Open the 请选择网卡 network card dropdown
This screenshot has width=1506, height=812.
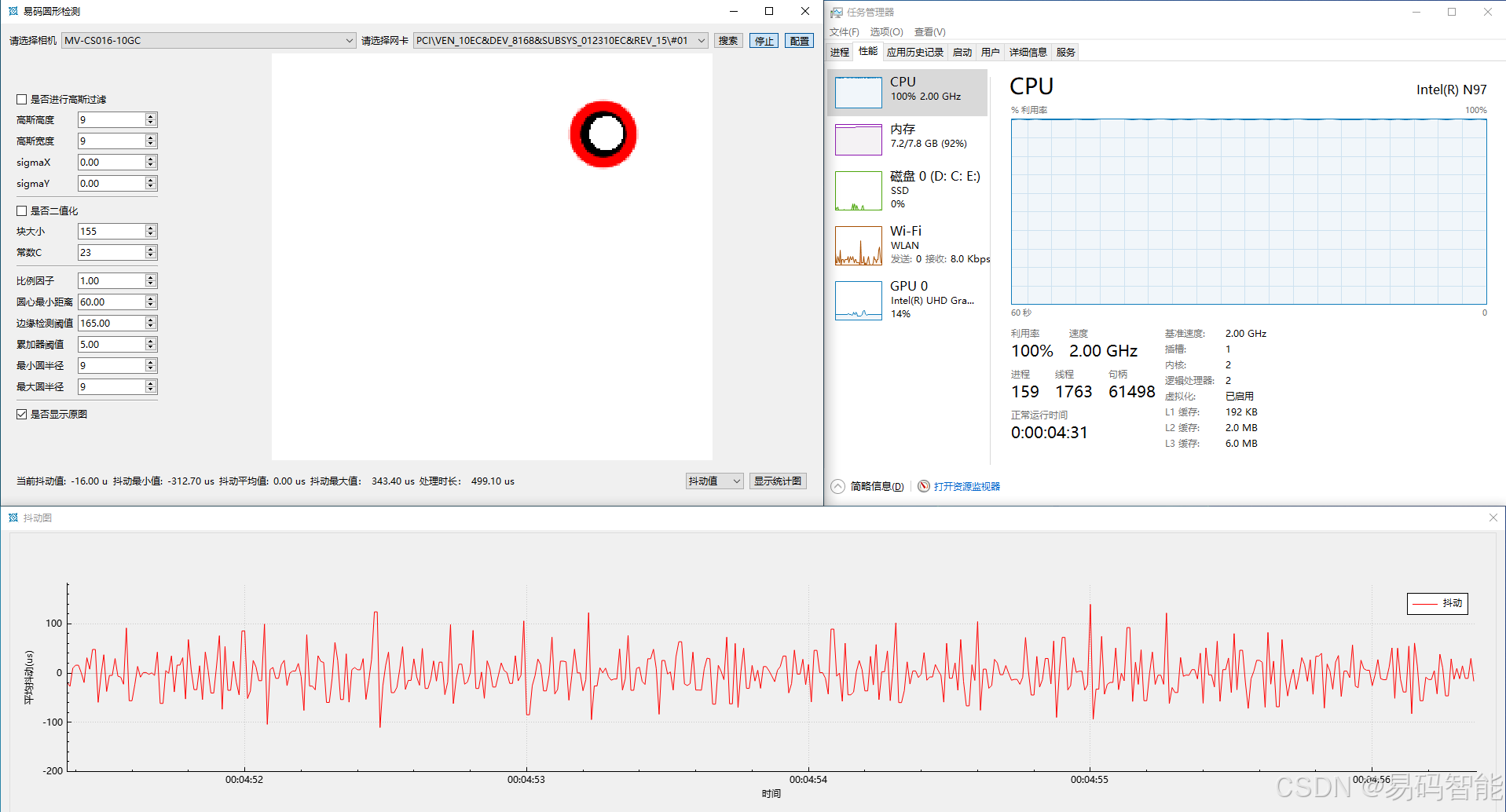point(561,40)
